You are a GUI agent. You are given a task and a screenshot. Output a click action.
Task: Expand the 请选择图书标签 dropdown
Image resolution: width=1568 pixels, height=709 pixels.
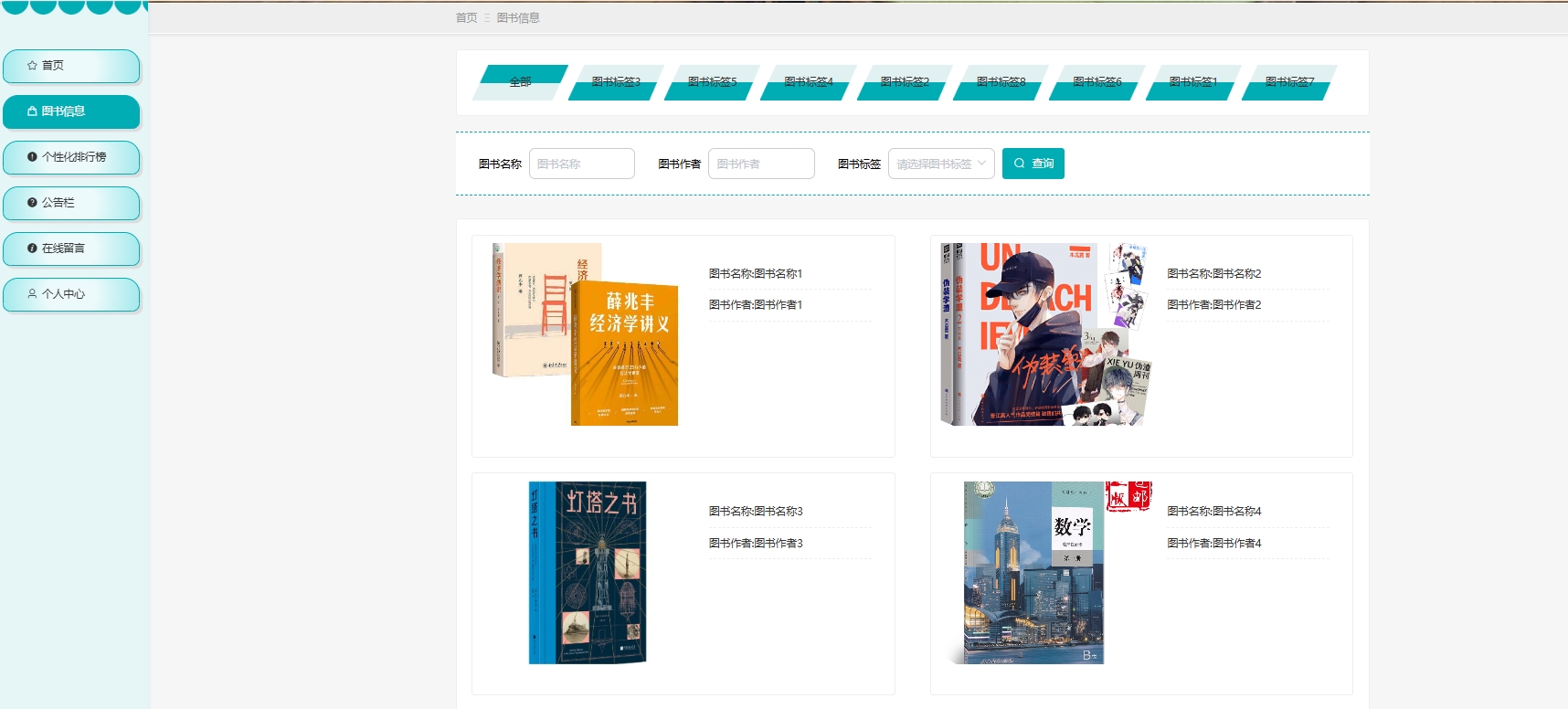point(941,164)
